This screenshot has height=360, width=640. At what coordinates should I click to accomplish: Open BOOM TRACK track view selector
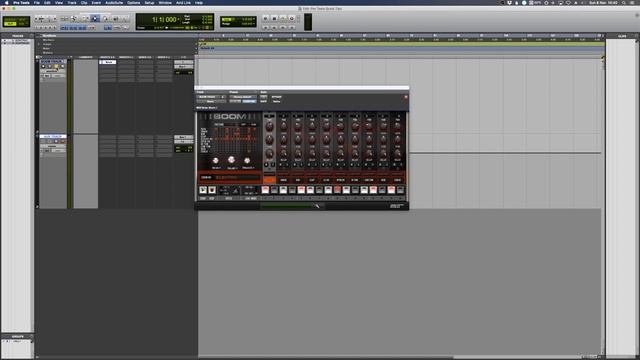52,71
